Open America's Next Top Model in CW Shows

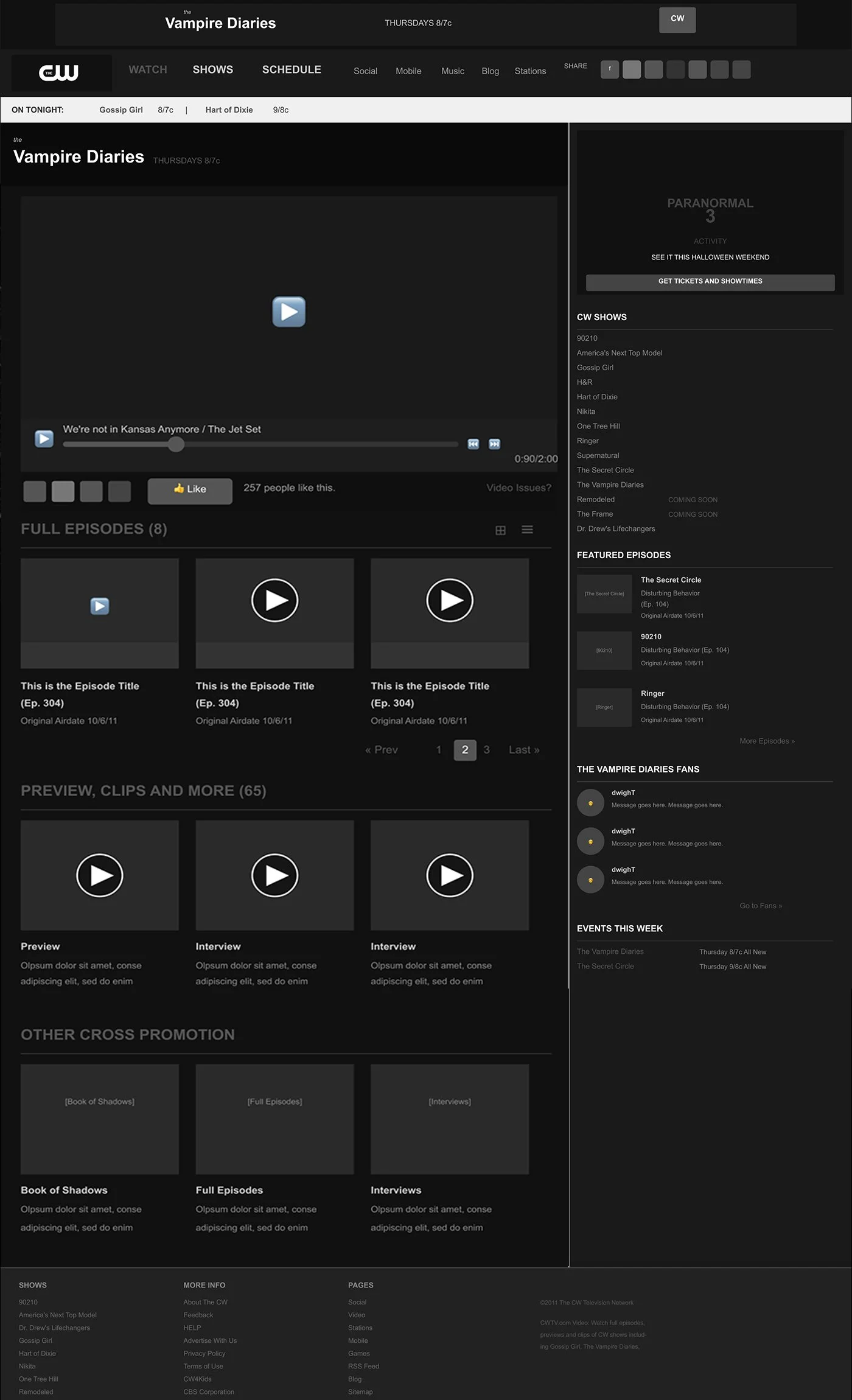coord(620,353)
